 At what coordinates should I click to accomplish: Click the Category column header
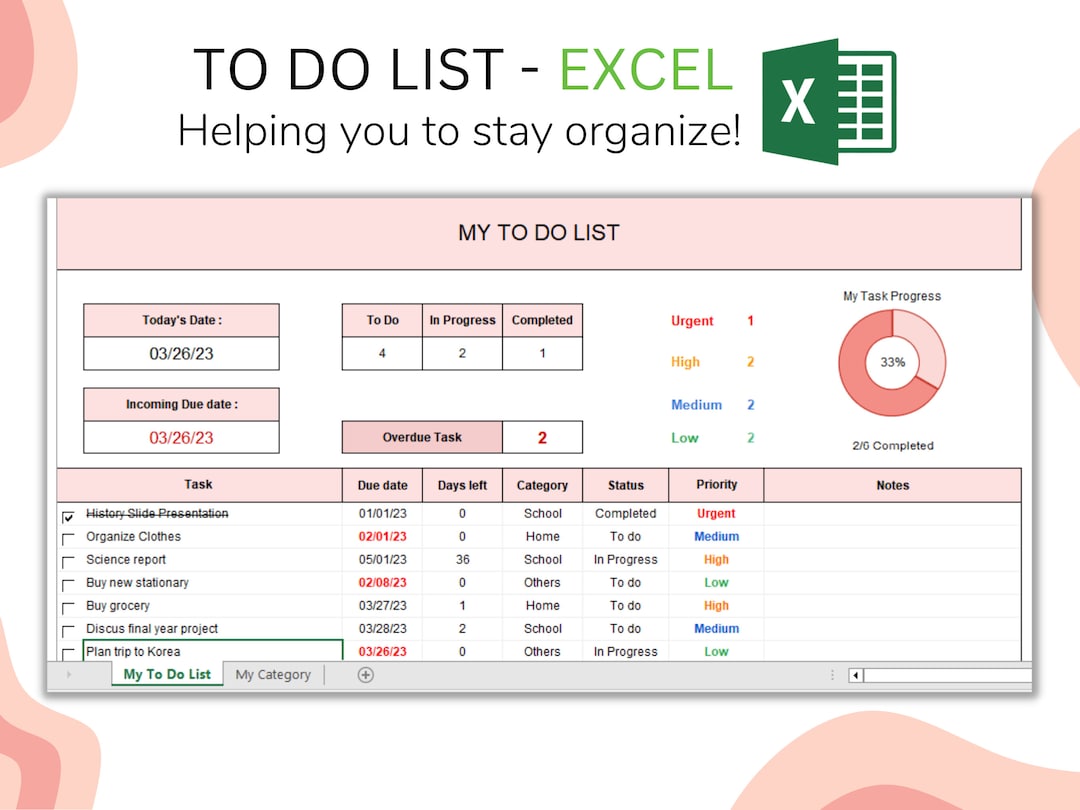(542, 485)
